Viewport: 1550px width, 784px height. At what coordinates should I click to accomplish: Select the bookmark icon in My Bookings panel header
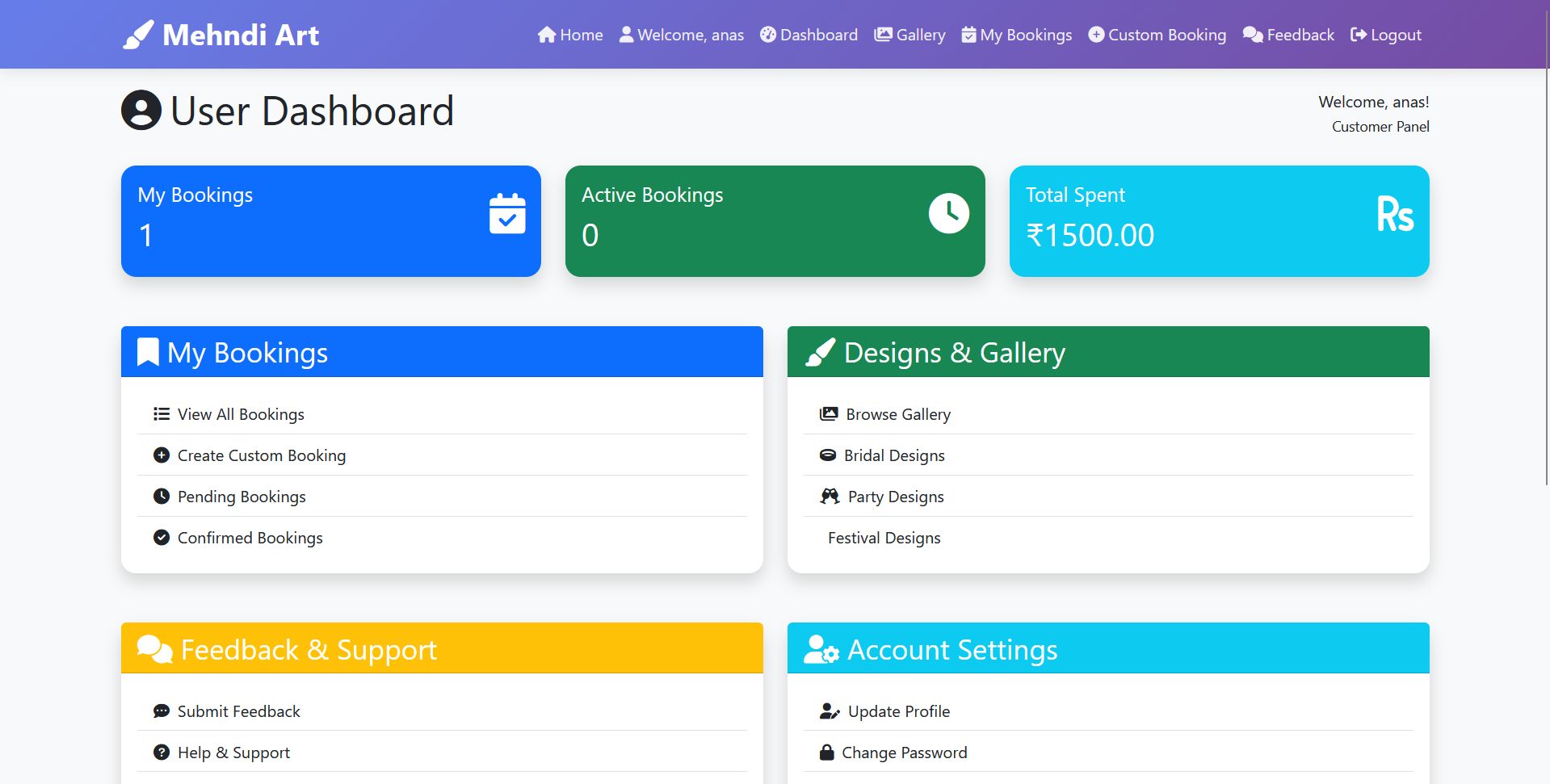tap(147, 351)
